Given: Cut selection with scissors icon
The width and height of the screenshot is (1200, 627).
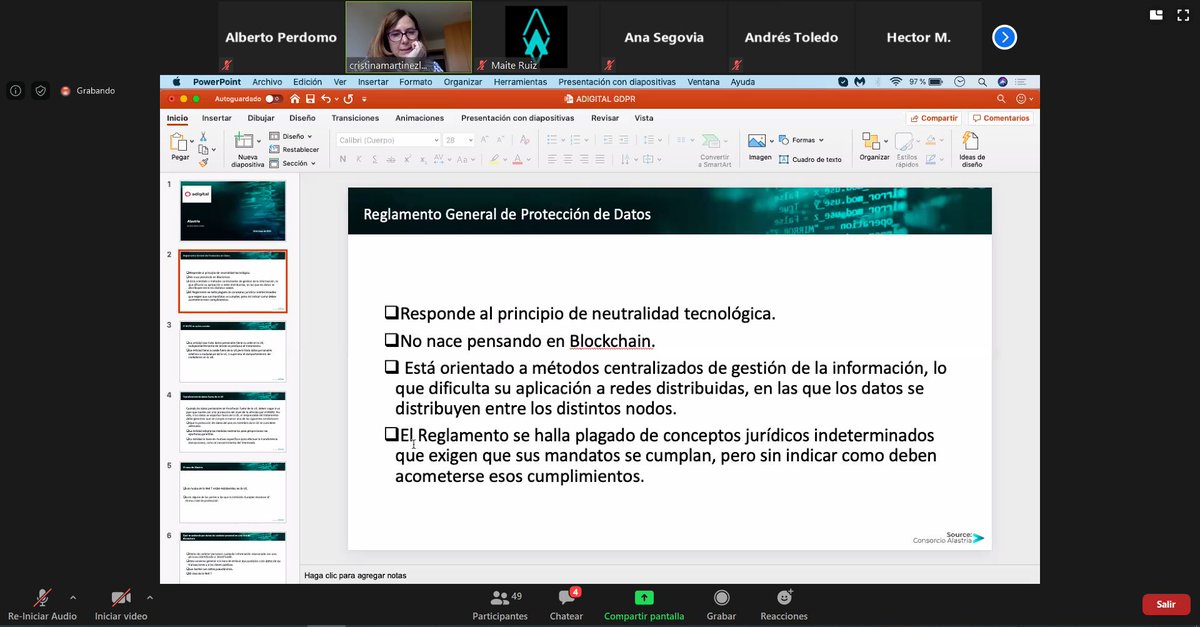Looking at the screenshot, I should click(203, 137).
